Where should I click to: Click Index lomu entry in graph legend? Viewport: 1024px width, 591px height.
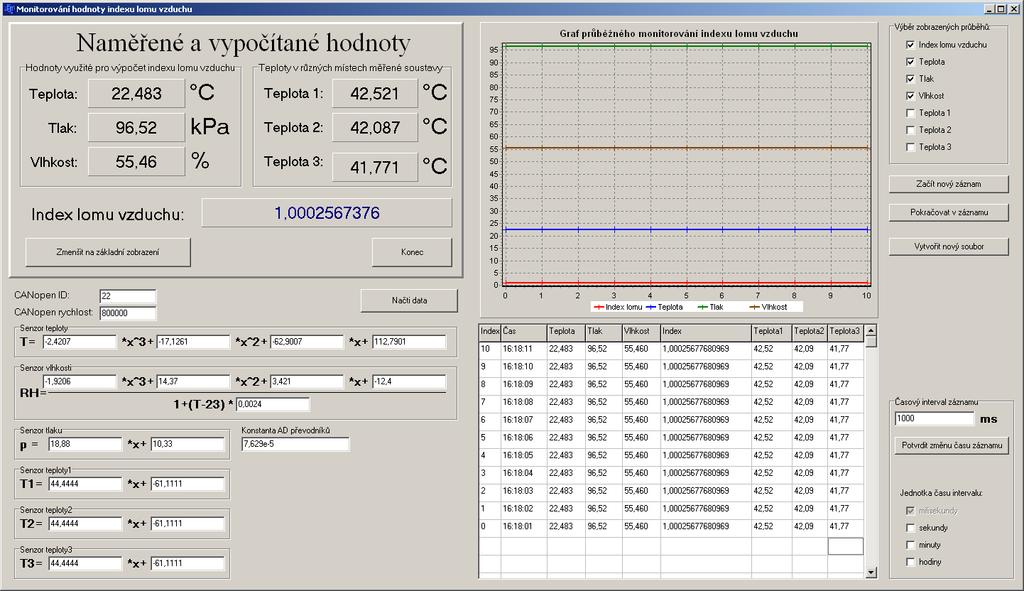pyautogui.click(x=618, y=307)
